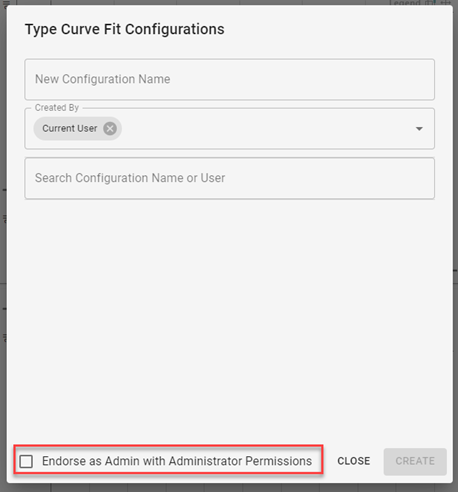Click the blank space beside Current User chip
The width and height of the screenshot is (458, 492).
267,129
